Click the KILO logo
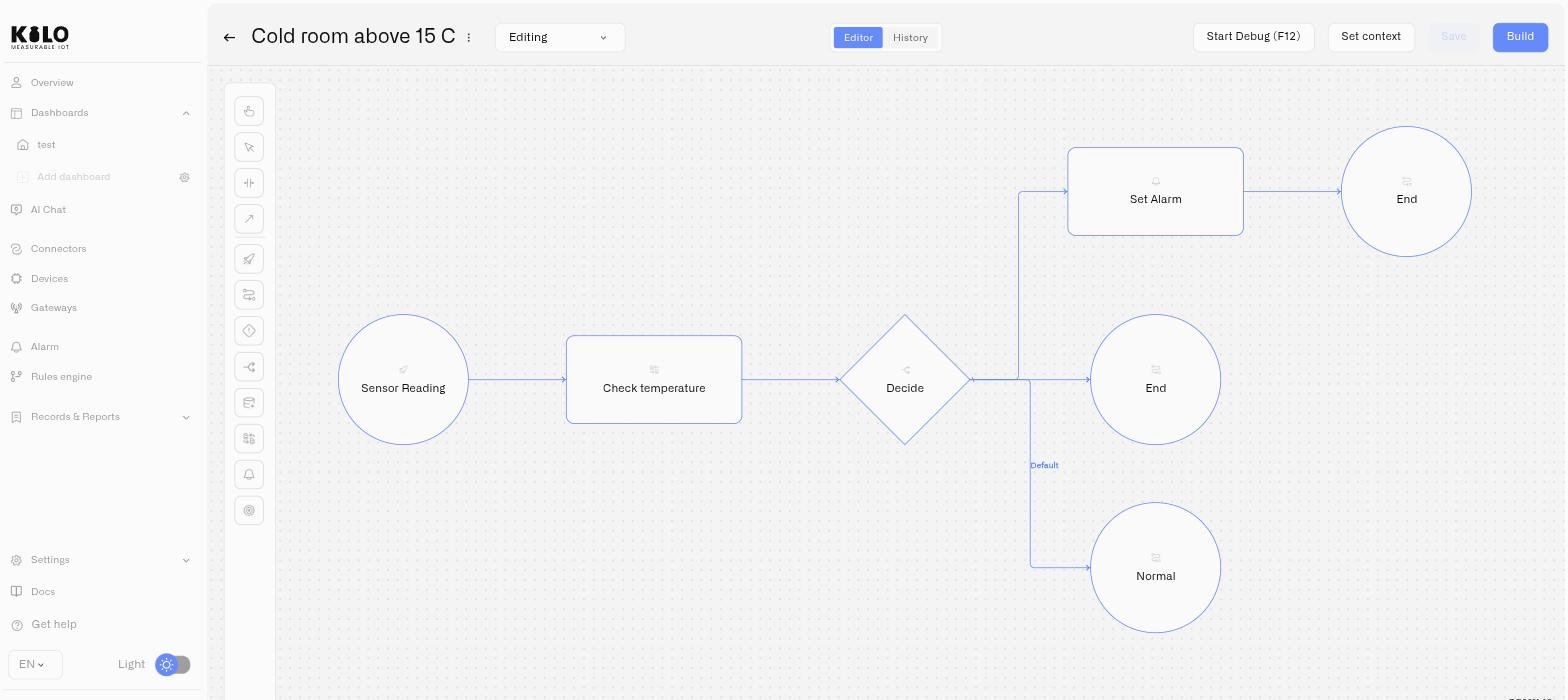The height and width of the screenshot is (700, 1568). 40,37
